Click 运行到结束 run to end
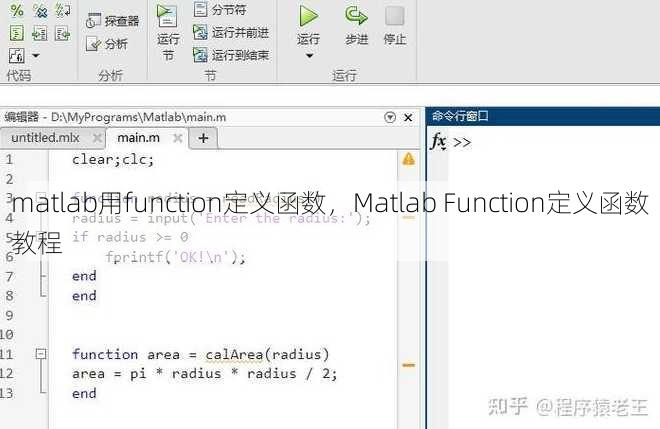This screenshot has height=429, width=660. point(231,55)
